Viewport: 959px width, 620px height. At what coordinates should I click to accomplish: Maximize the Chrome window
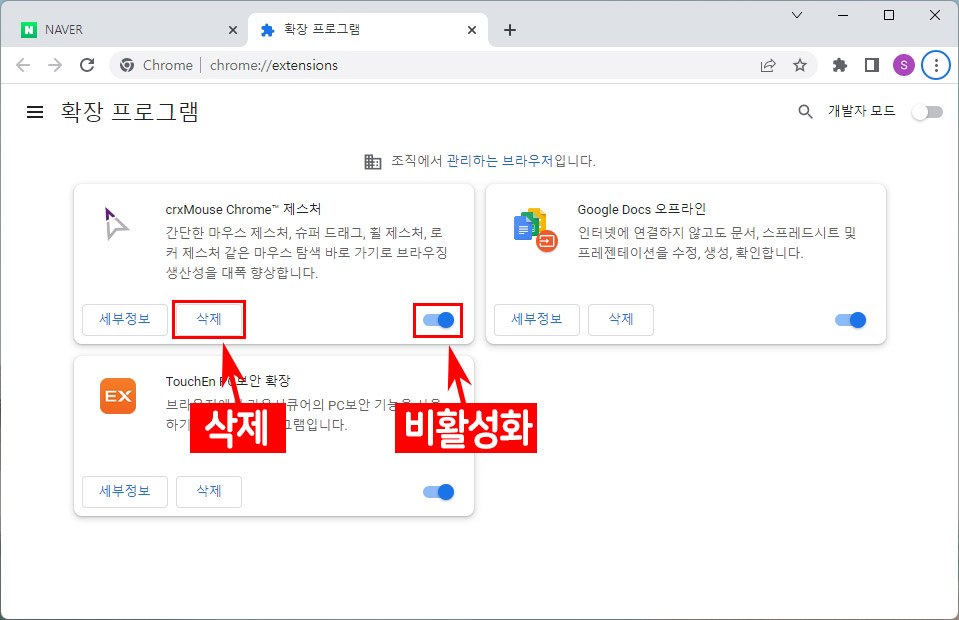pos(889,15)
